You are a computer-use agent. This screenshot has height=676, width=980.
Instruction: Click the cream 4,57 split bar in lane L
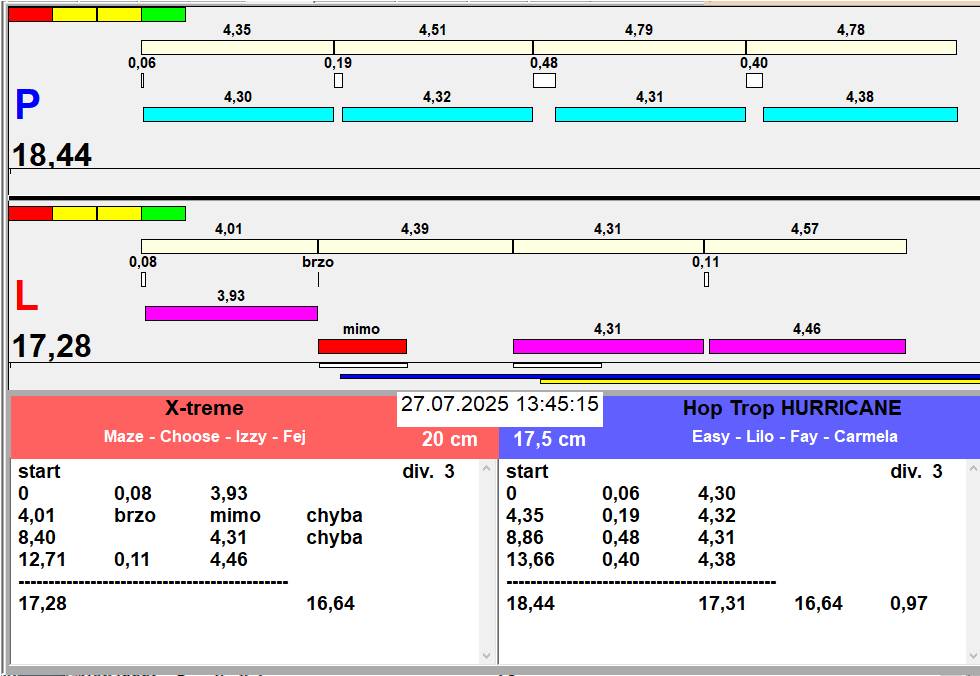click(805, 246)
